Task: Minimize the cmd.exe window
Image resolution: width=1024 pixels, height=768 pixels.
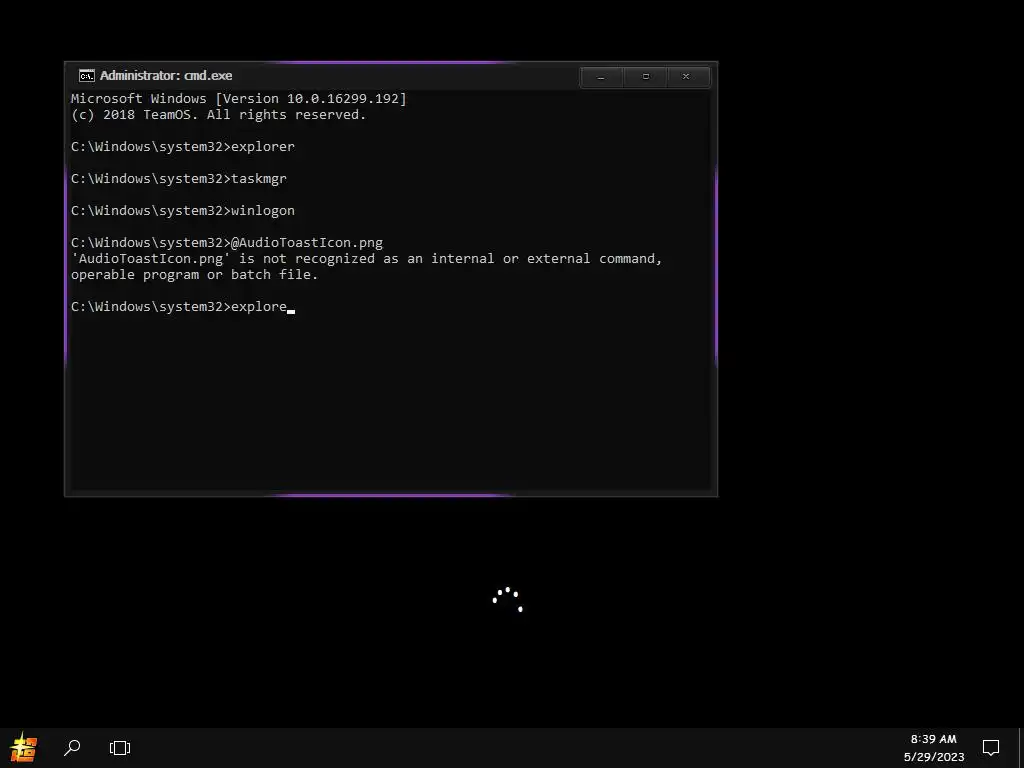Action: pyautogui.click(x=601, y=77)
